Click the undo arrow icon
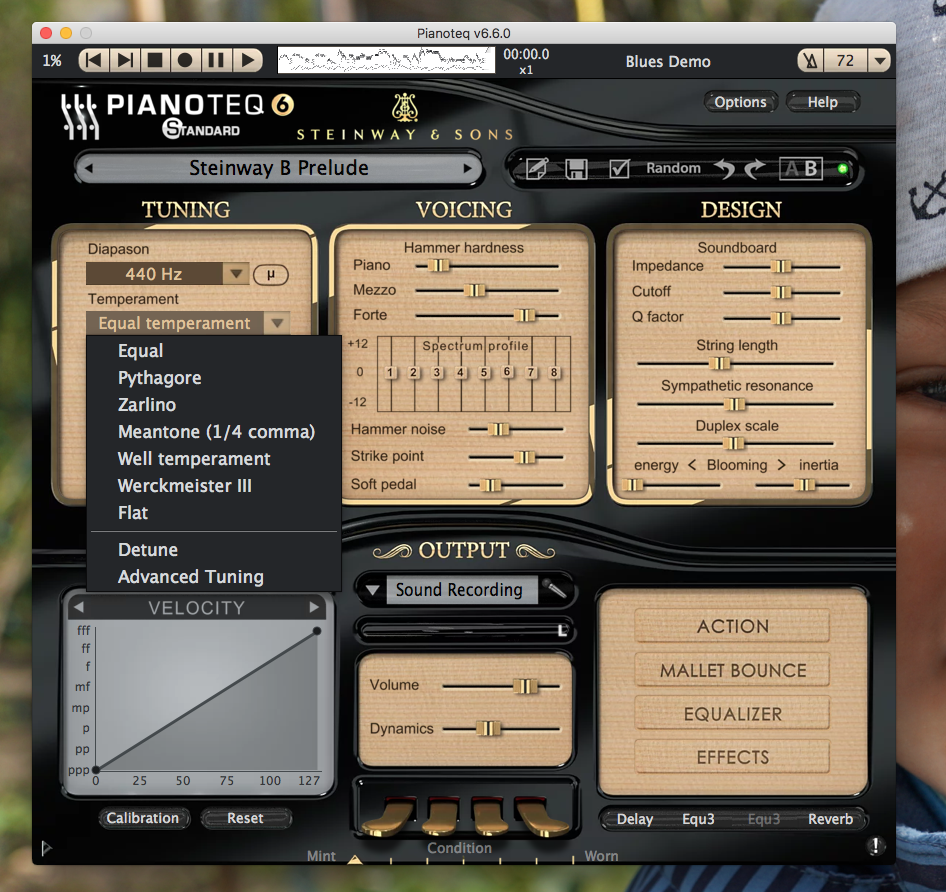The height and width of the screenshot is (892, 946). [725, 169]
